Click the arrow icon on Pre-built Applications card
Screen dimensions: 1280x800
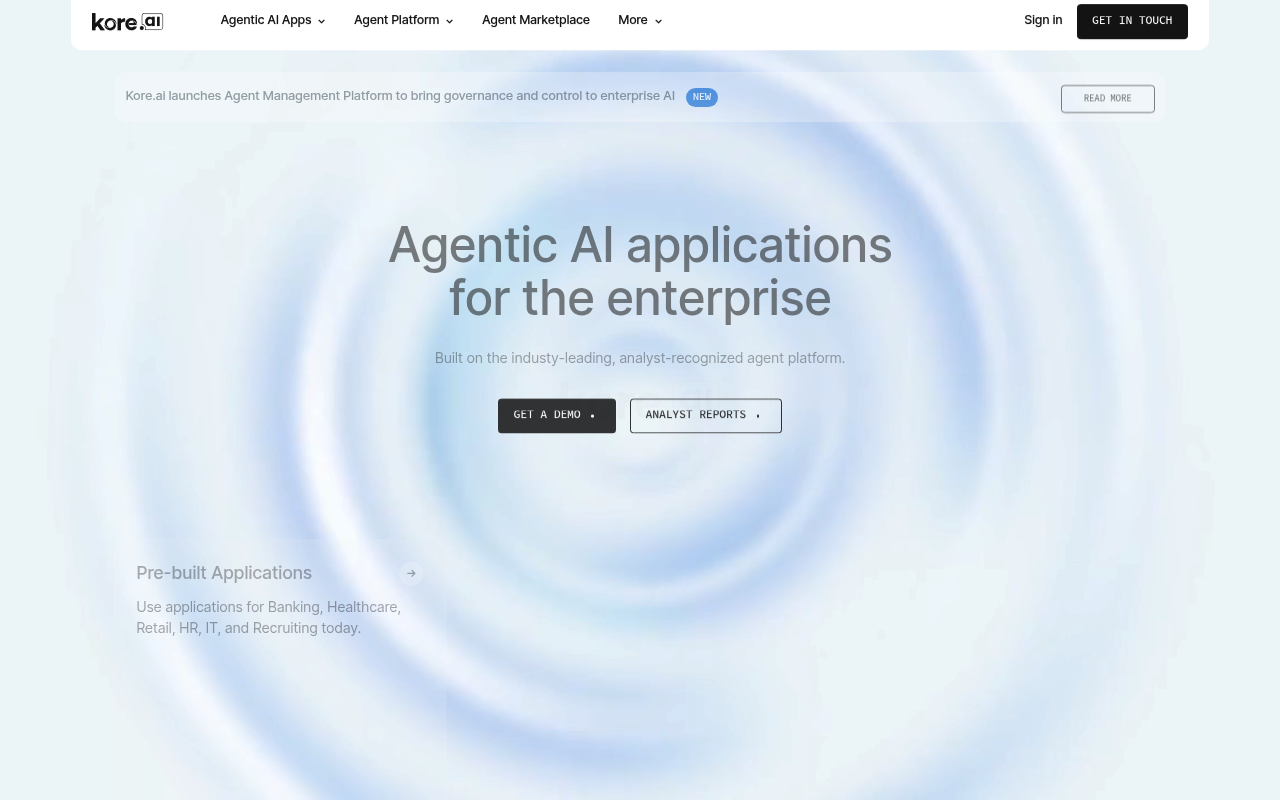[x=411, y=573]
